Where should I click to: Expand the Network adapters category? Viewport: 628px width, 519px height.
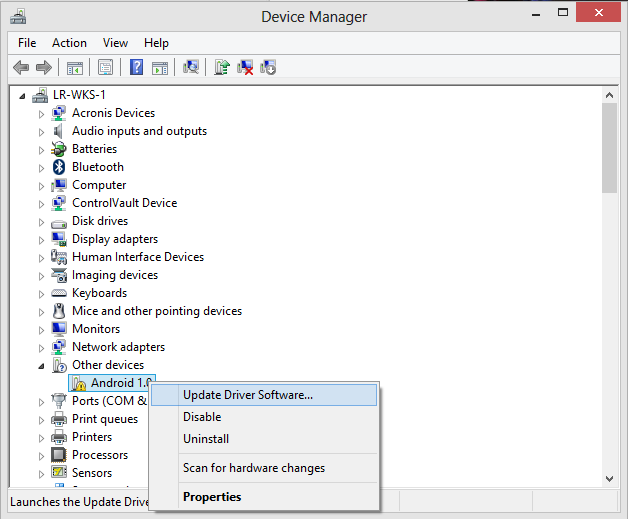click(42, 347)
